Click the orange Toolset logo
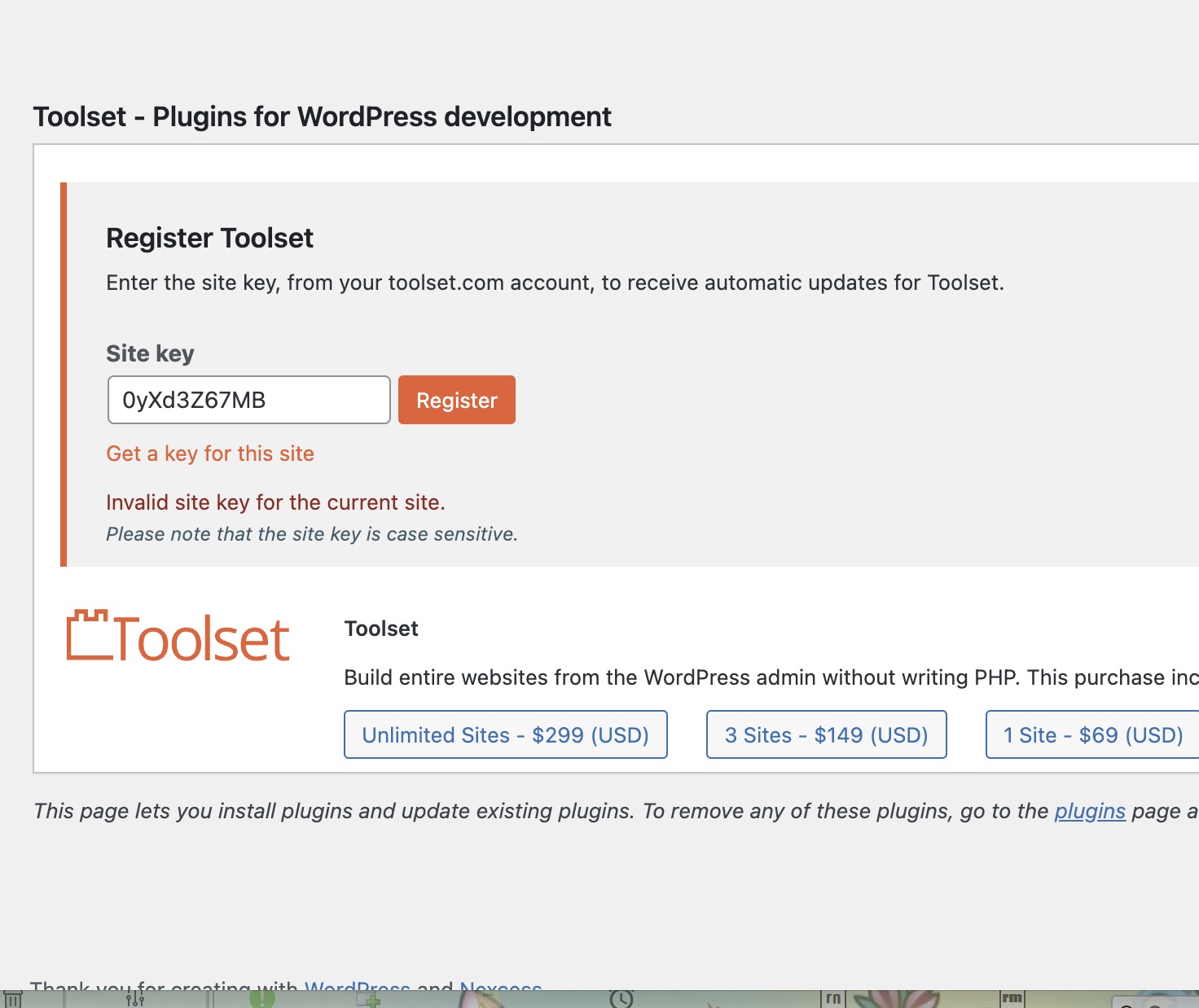Viewport: 1199px width, 1008px height. pos(178,637)
